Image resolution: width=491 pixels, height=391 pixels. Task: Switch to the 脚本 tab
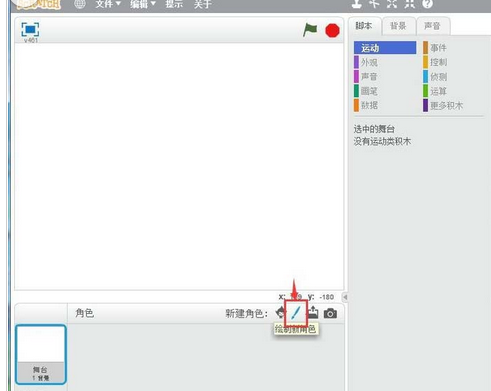coord(365,26)
